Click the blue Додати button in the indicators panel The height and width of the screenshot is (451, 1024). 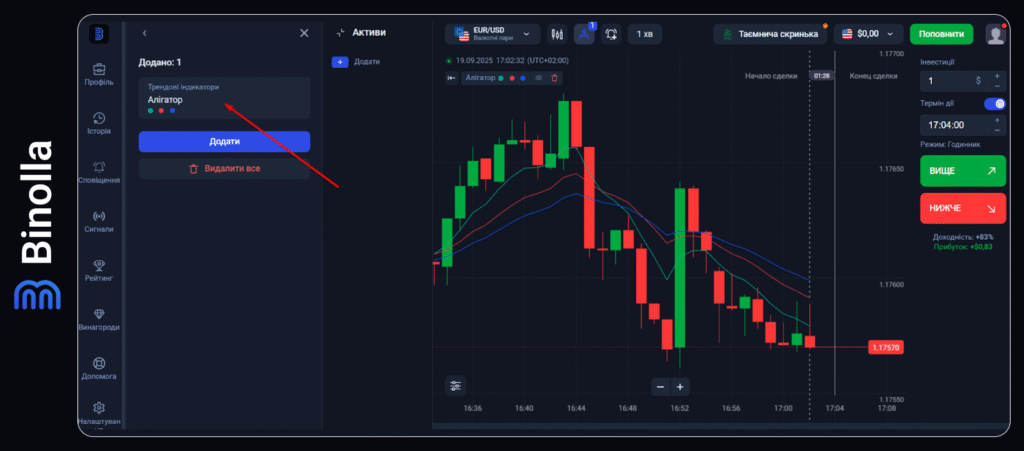click(x=224, y=142)
